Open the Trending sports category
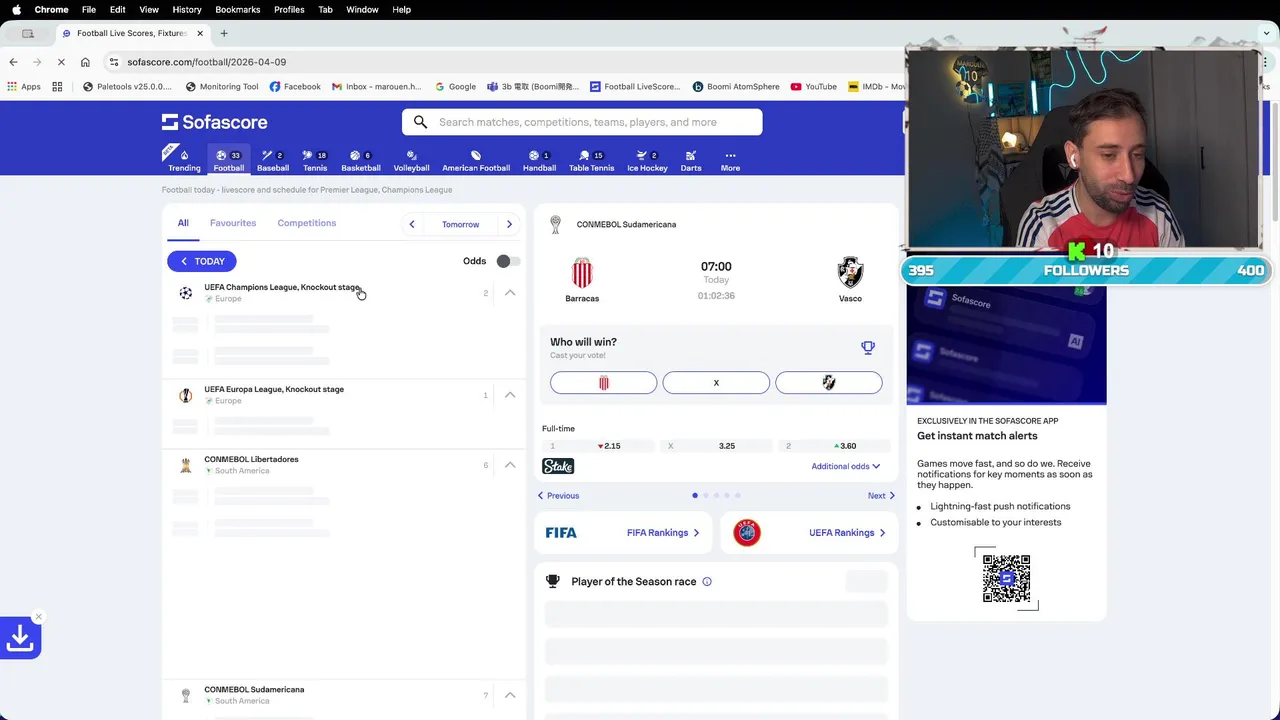Image resolution: width=1280 pixels, height=720 pixels. (x=184, y=160)
